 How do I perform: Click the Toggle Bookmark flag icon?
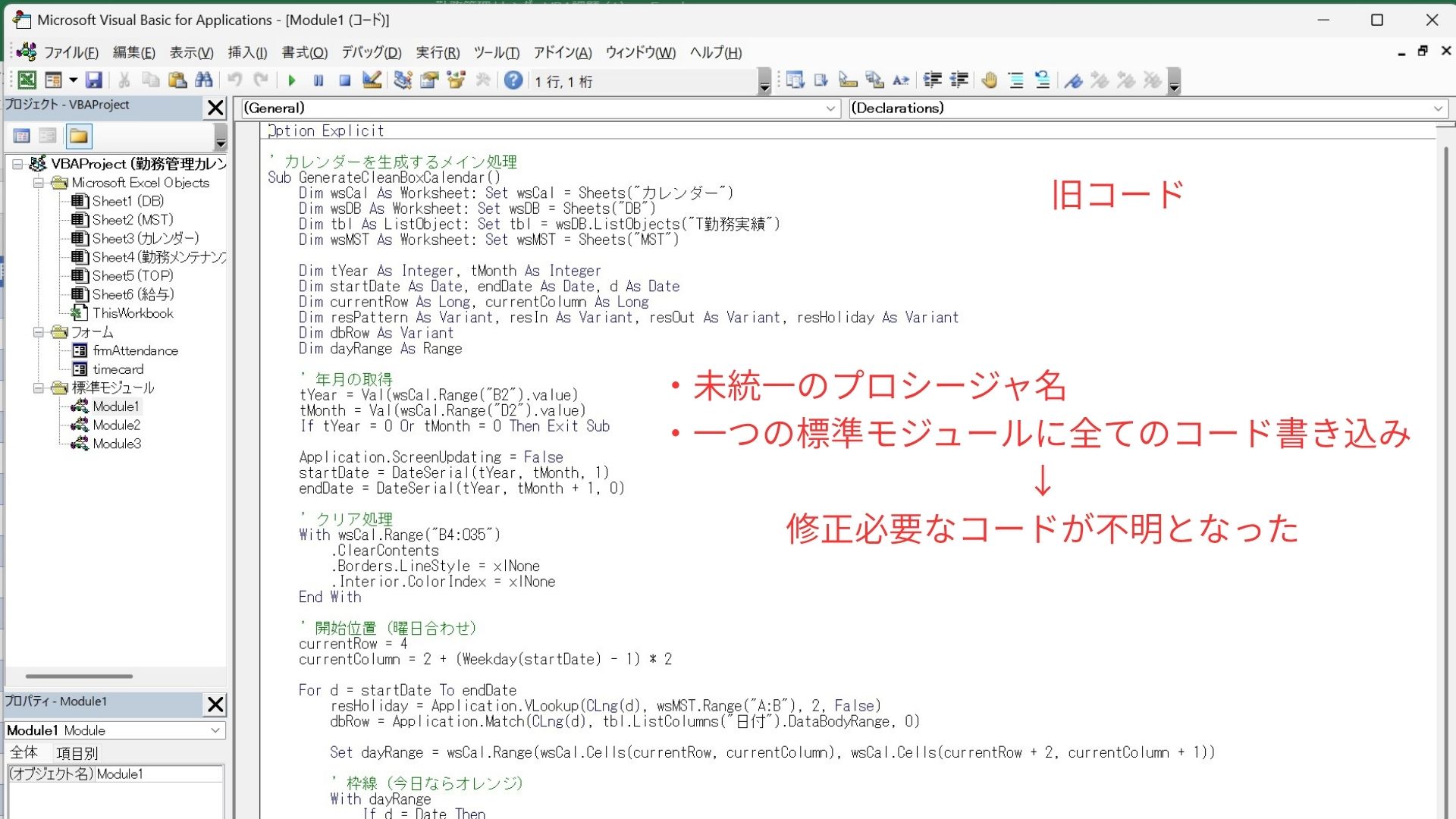coord(1073,80)
